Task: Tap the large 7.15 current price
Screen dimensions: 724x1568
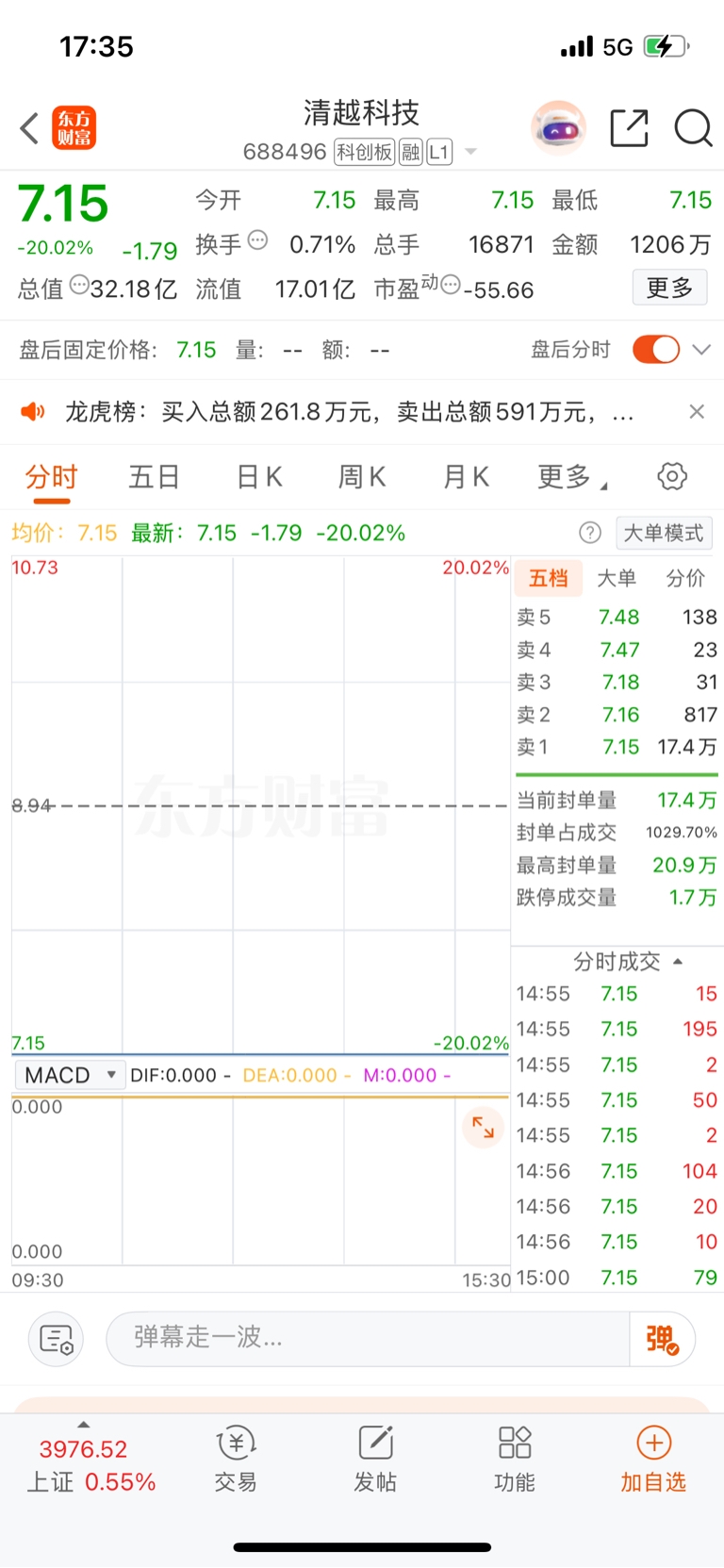Action: coord(63,203)
